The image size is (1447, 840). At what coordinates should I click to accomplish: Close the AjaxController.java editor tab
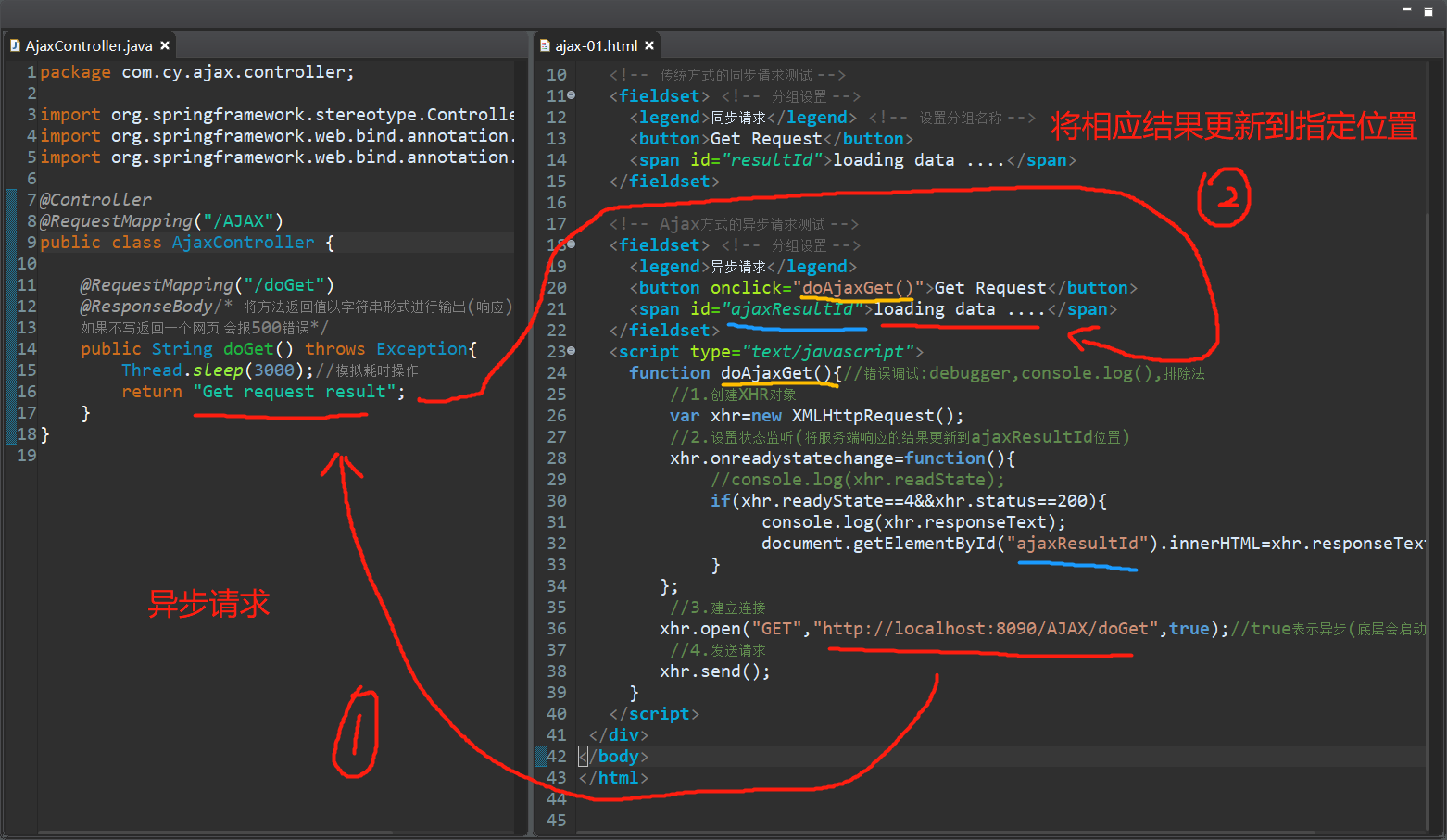pyautogui.click(x=165, y=45)
